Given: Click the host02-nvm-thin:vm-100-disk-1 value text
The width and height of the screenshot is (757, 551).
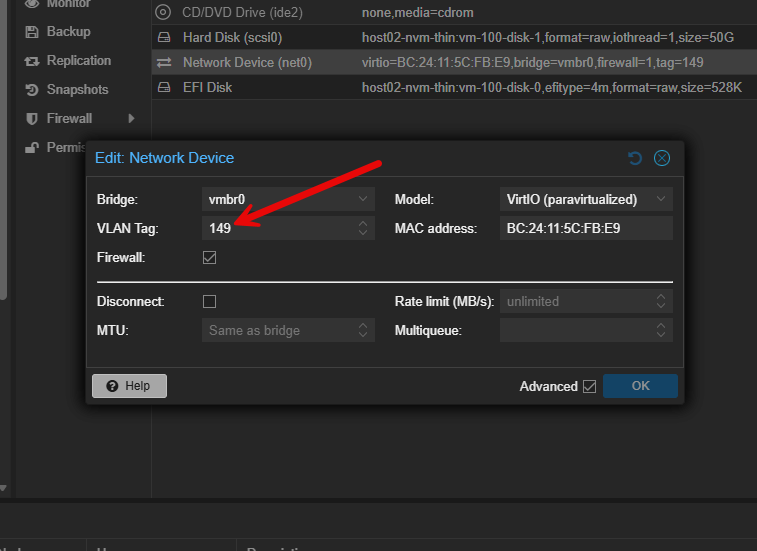Looking at the screenshot, I should [548, 37].
